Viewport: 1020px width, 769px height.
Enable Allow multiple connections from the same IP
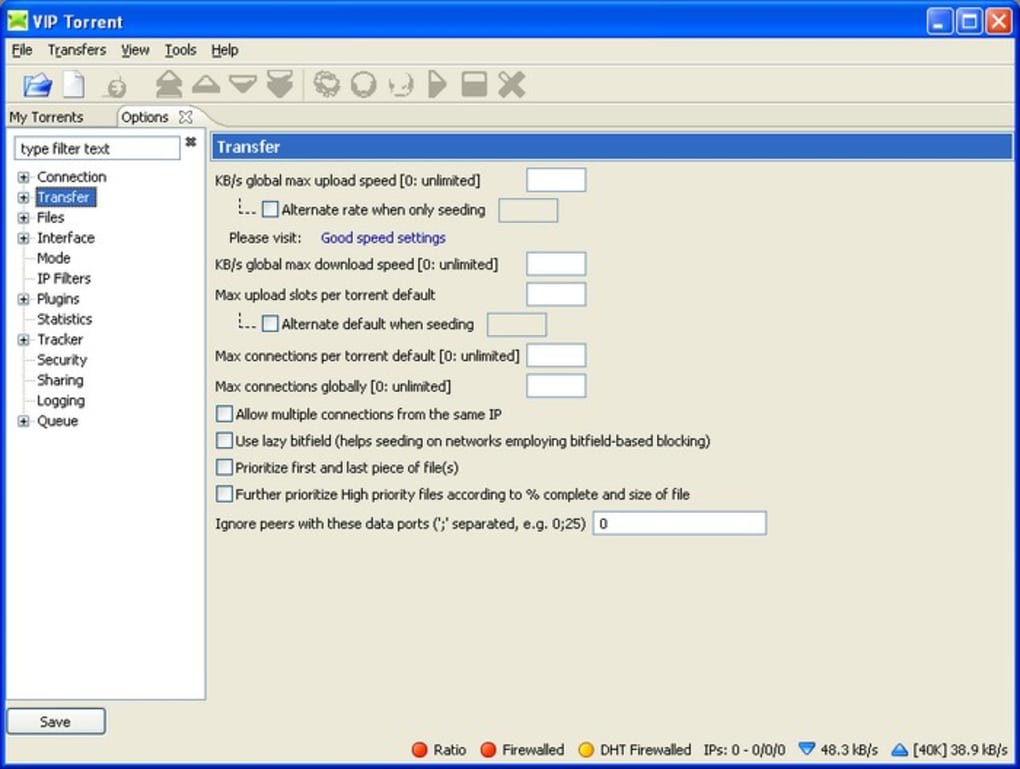225,414
